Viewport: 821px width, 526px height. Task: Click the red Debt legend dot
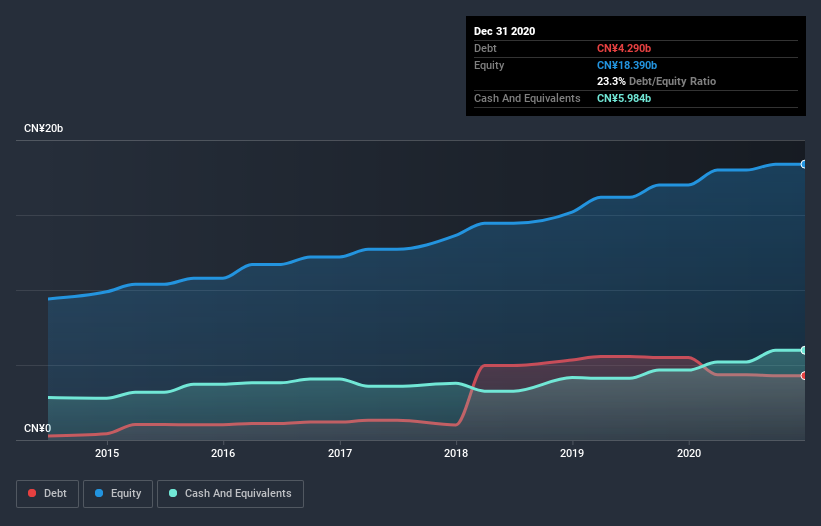32,493
